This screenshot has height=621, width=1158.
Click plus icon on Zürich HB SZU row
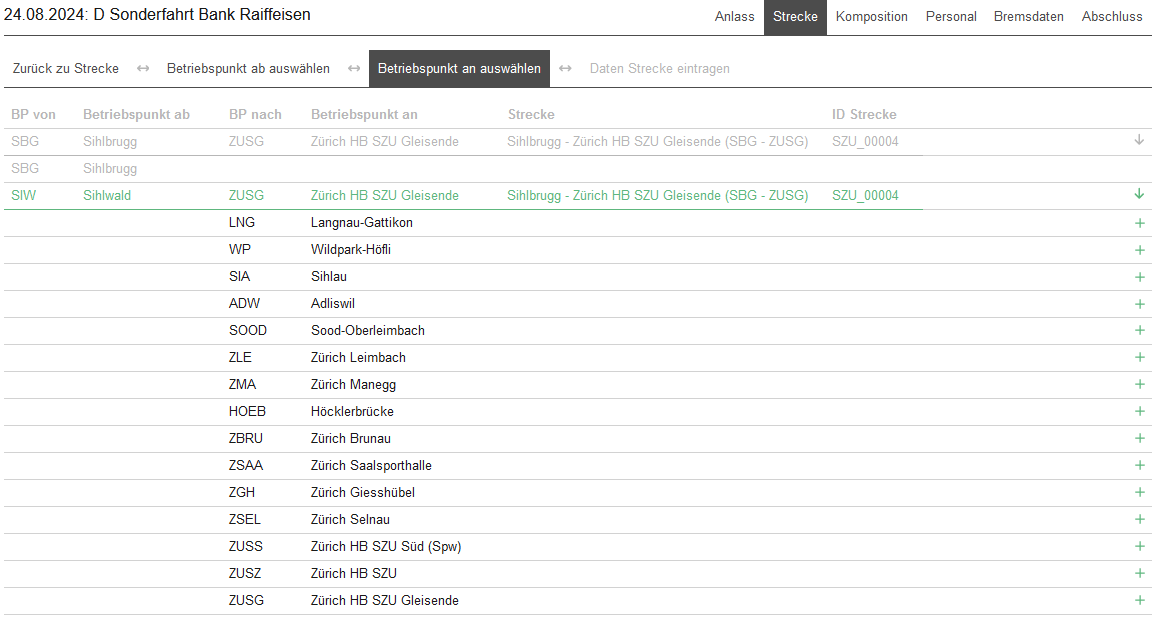[x=1139, y=574]
